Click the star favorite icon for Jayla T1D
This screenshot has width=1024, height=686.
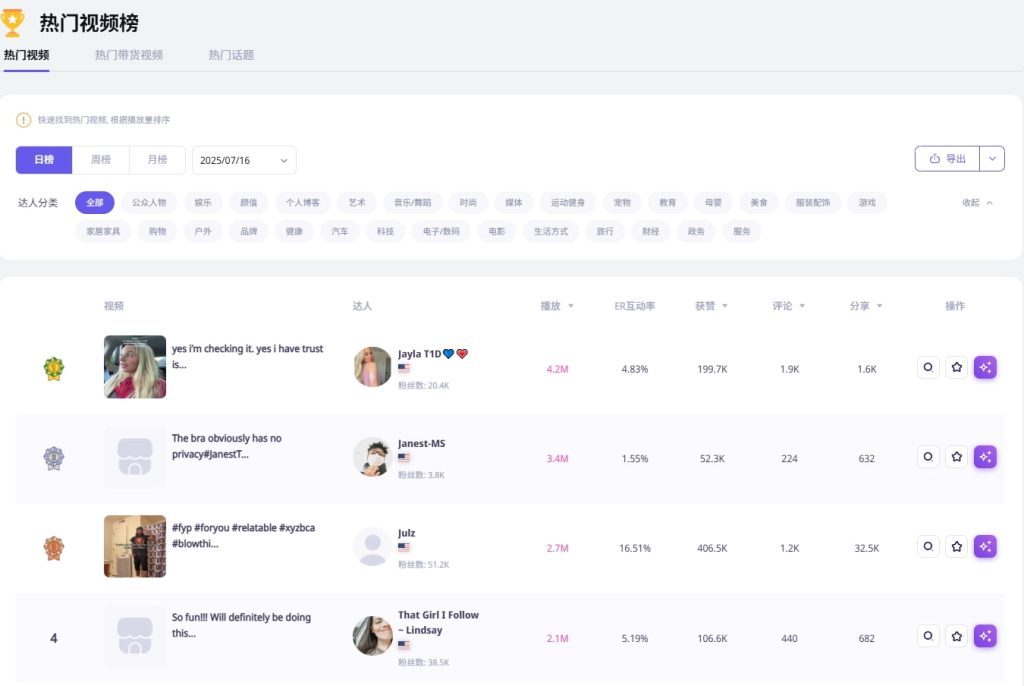[957, 368]
